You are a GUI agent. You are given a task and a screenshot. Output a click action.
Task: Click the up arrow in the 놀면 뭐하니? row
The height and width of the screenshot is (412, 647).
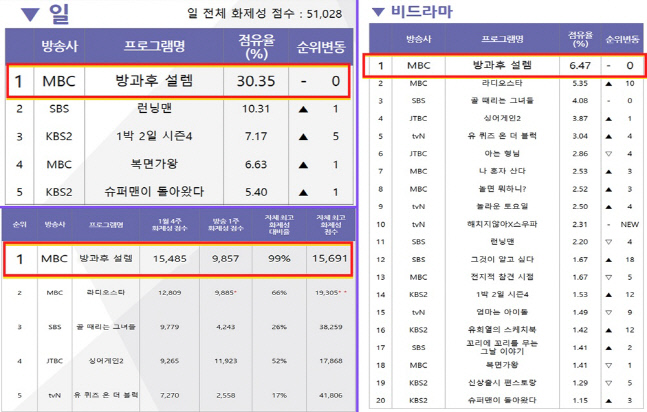point(609,189)
